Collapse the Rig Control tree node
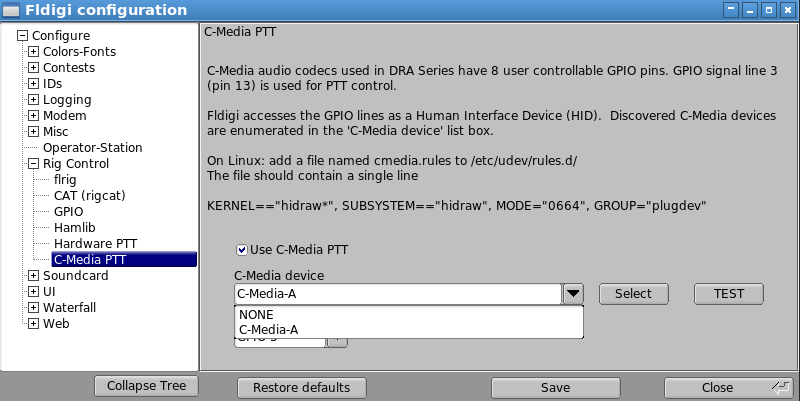Viewport: 800px width, 401px height. coord(33,164)
